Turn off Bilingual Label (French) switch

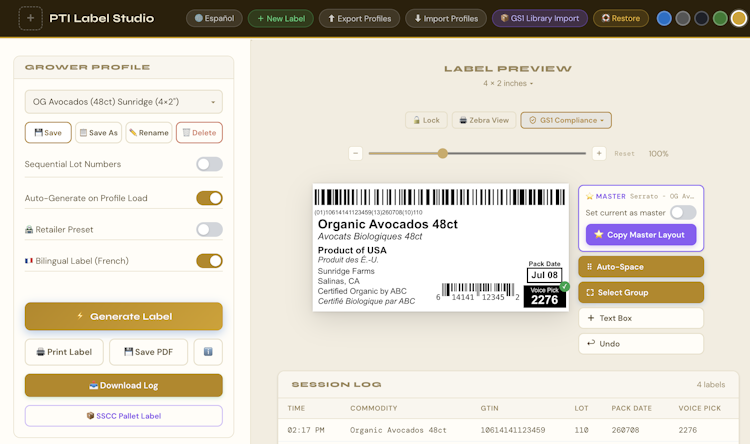(209, 261)
